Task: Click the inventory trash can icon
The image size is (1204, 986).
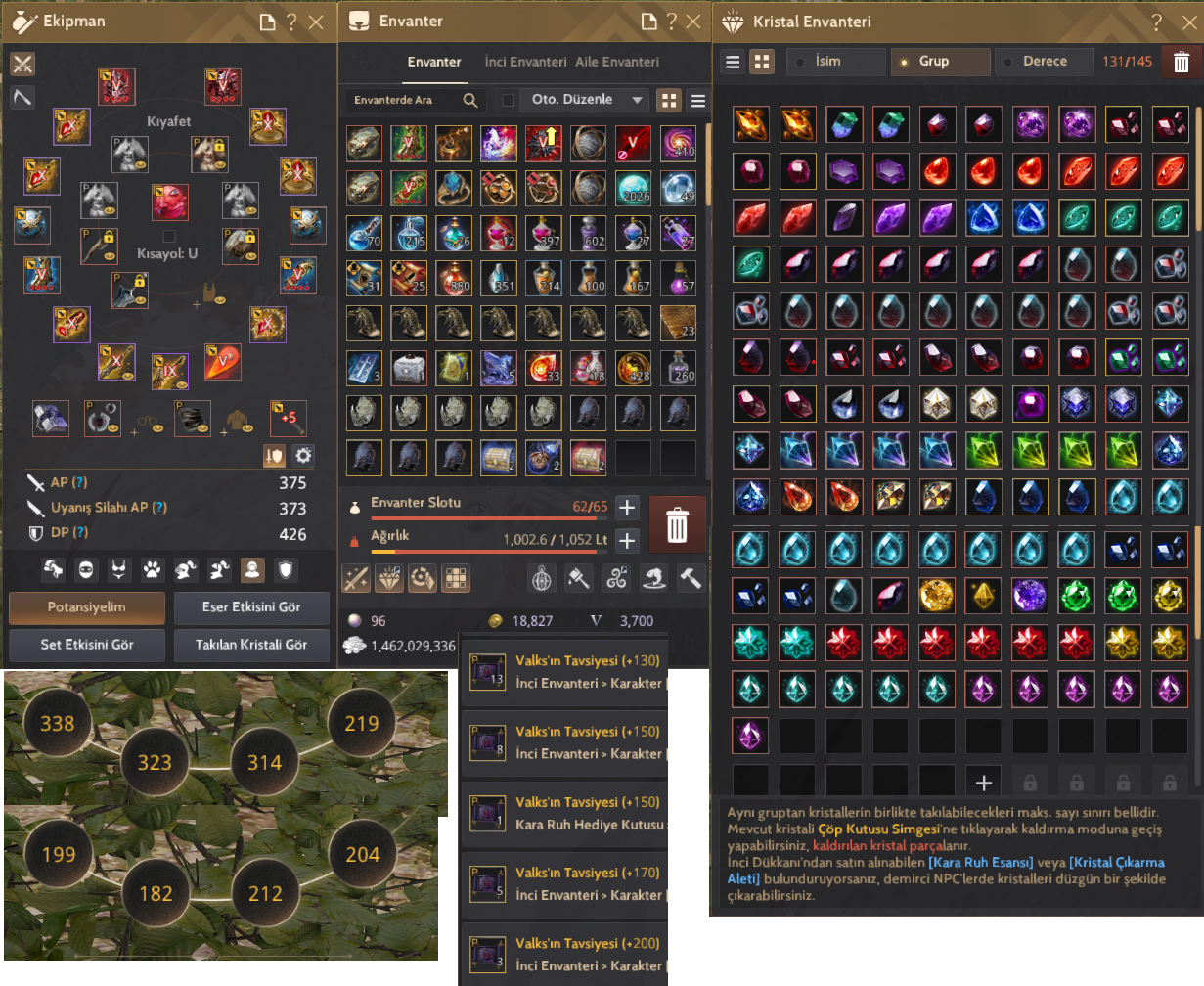Action: click(676, 524)
